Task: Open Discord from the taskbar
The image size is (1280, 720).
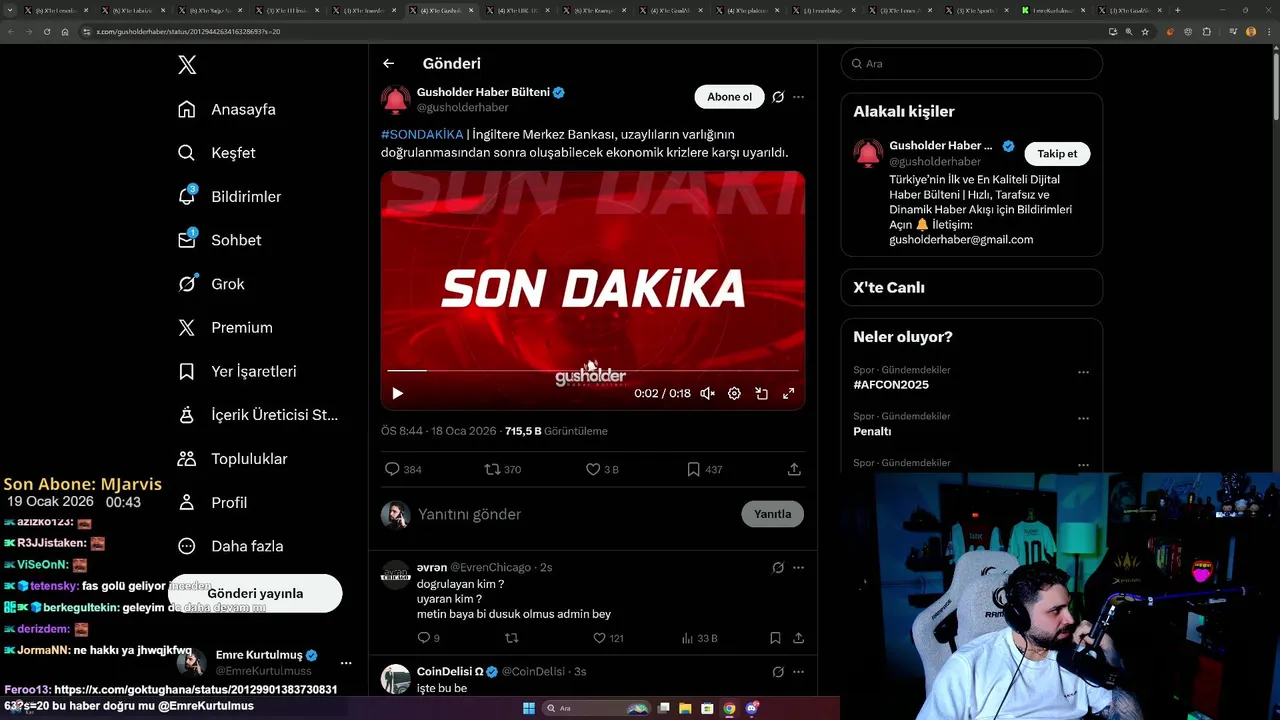Action: coord(751,708)
